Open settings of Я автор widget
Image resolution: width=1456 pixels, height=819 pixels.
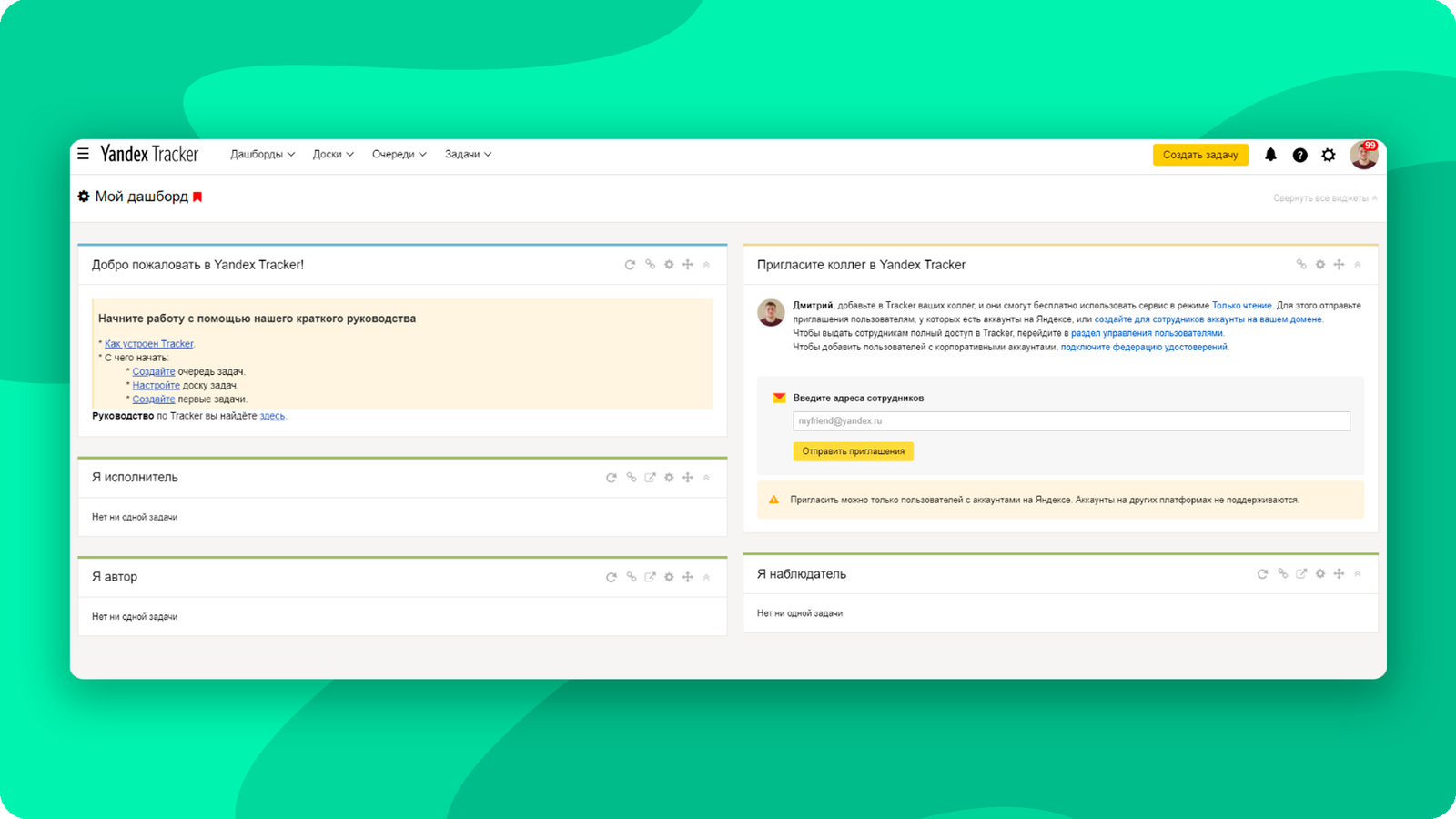[x=669, y=577]
